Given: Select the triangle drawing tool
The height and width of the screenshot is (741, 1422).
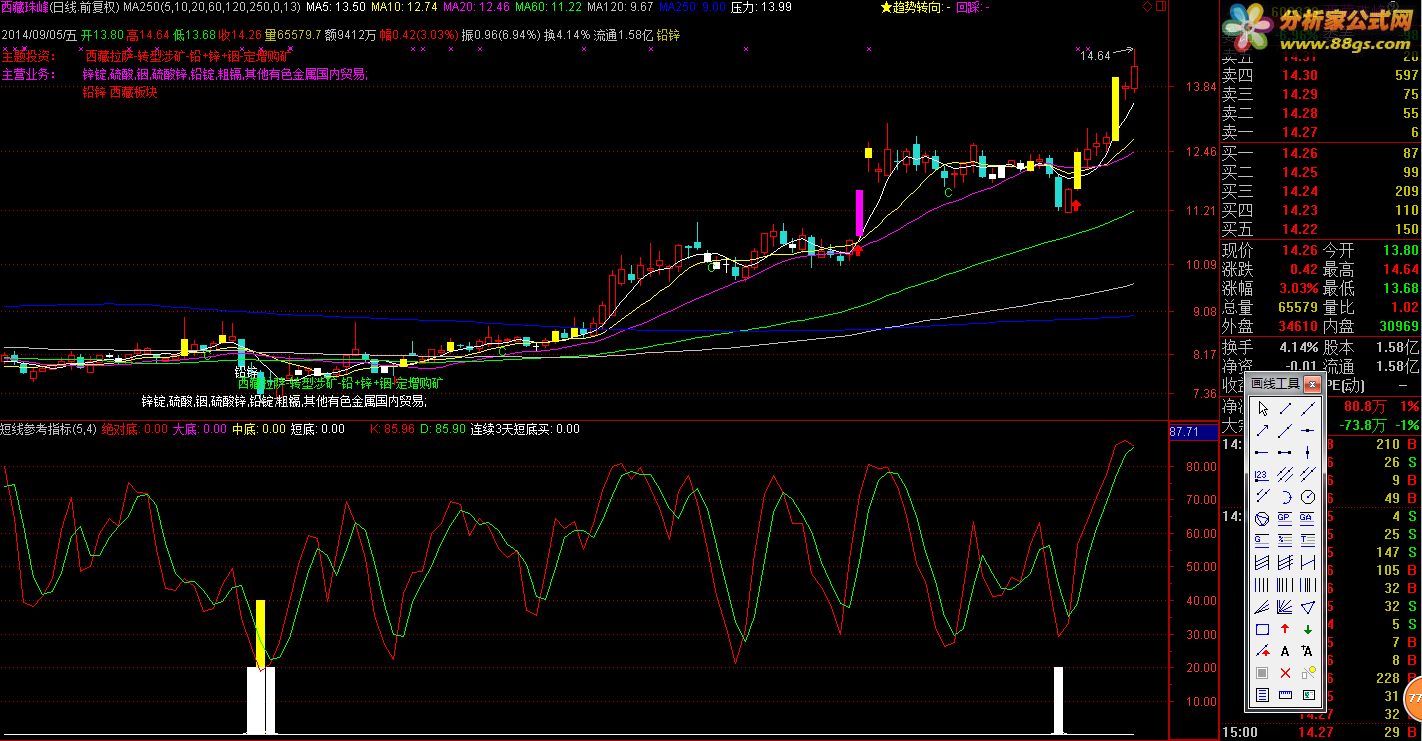Looking at the screenshot, I should 1308,607.
